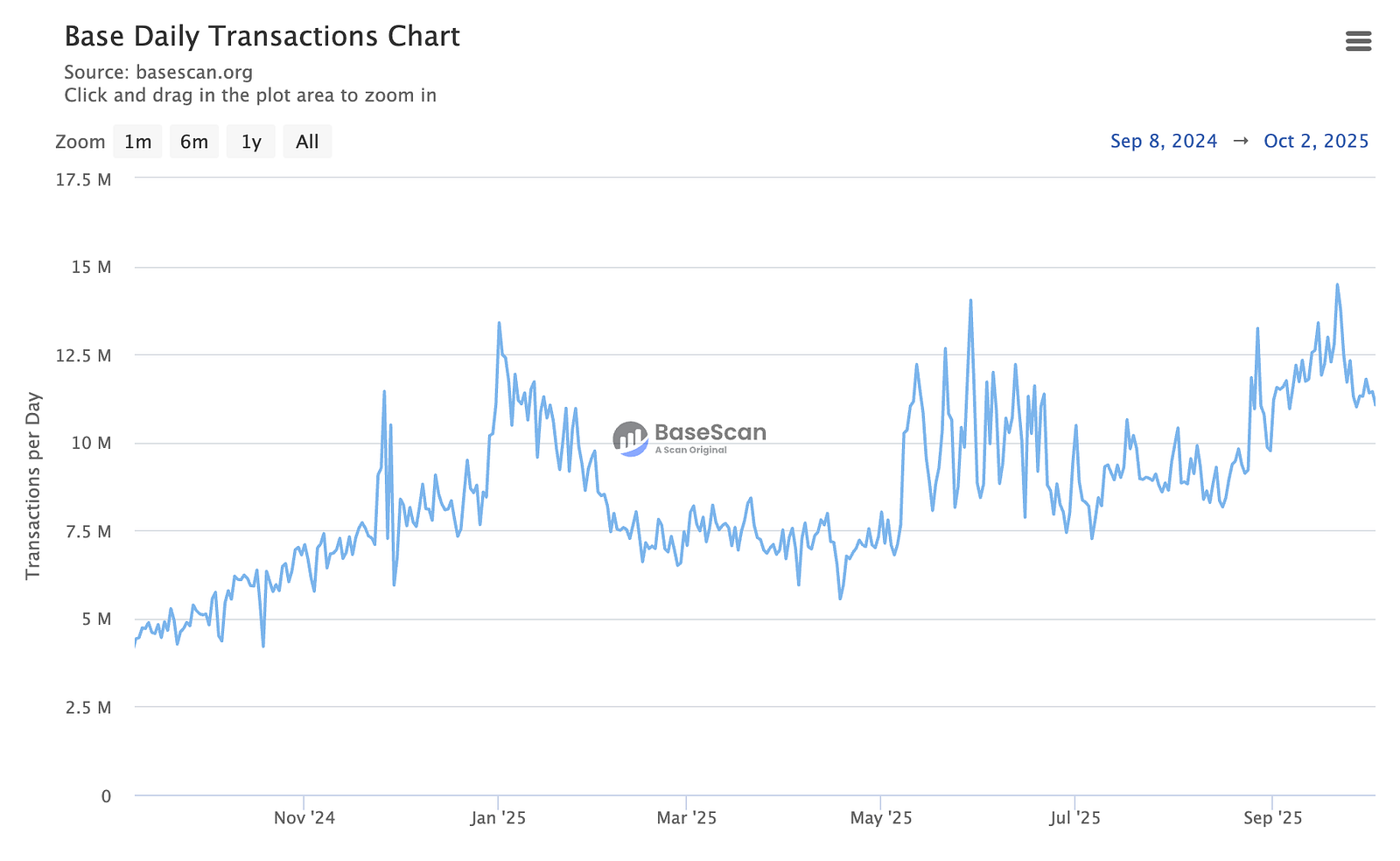
Task: Click the Source: basescan.org subtitle
Action: [158, 73]
